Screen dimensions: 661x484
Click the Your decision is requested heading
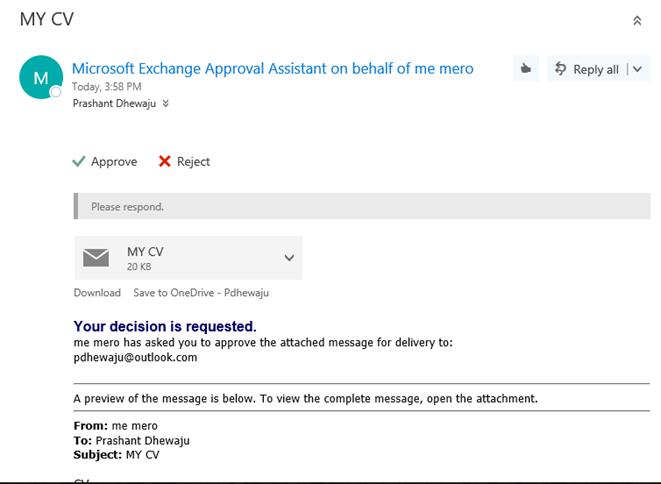pos(165,326)
